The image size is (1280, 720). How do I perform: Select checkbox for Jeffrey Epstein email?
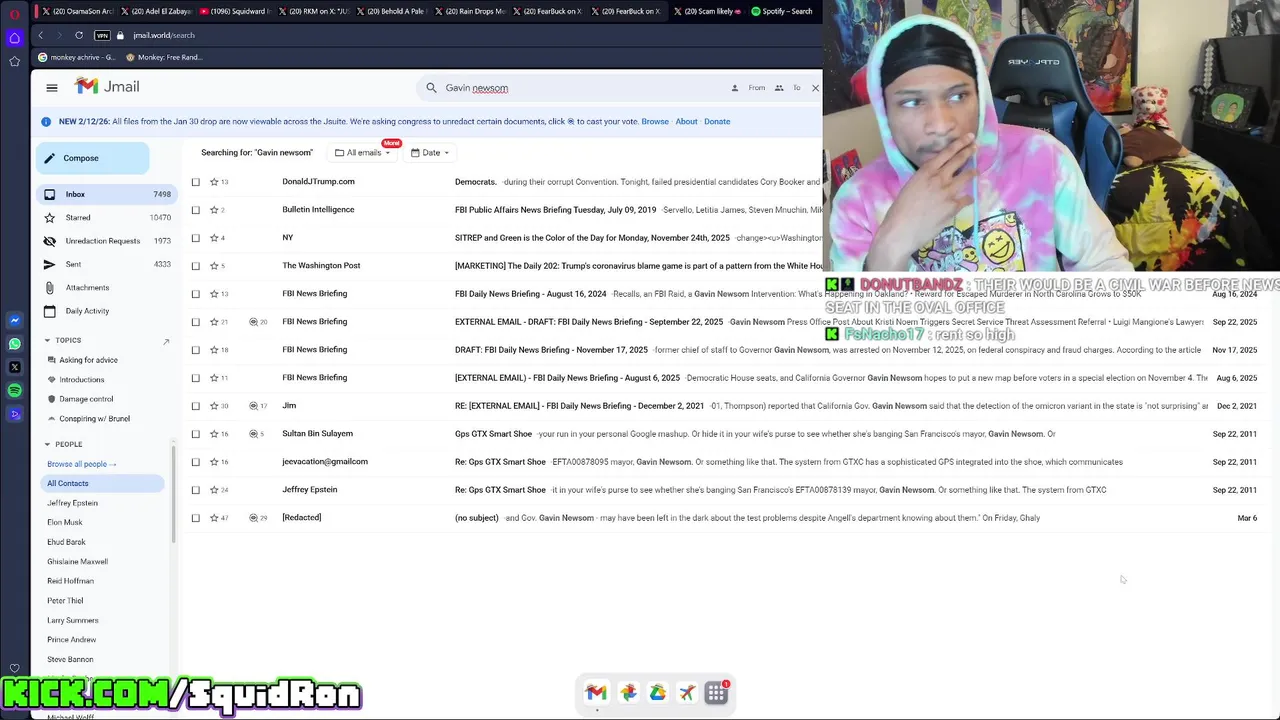[196, 490]
